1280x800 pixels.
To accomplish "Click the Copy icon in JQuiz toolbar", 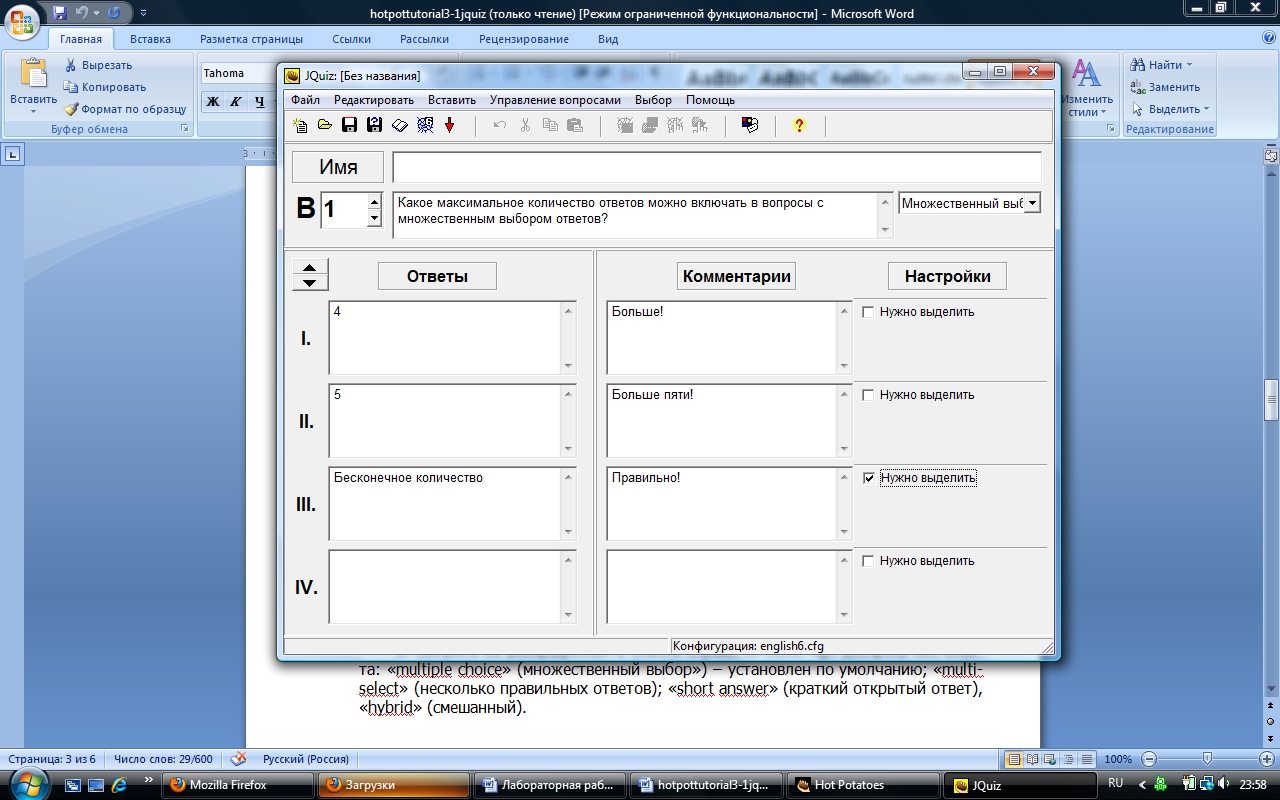I will click(x=550, y=125).
